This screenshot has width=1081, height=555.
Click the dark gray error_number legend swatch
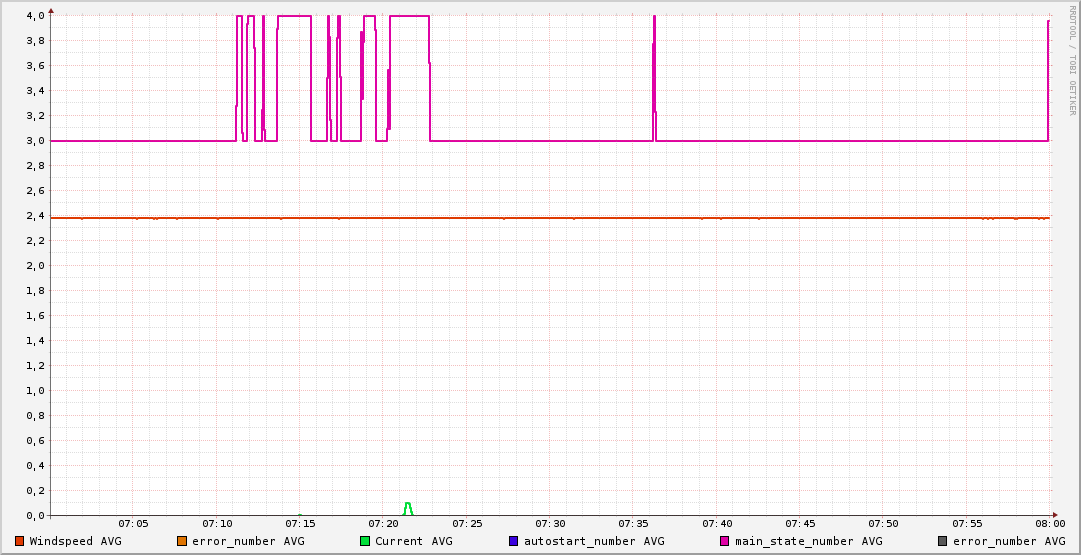[942, 541]
